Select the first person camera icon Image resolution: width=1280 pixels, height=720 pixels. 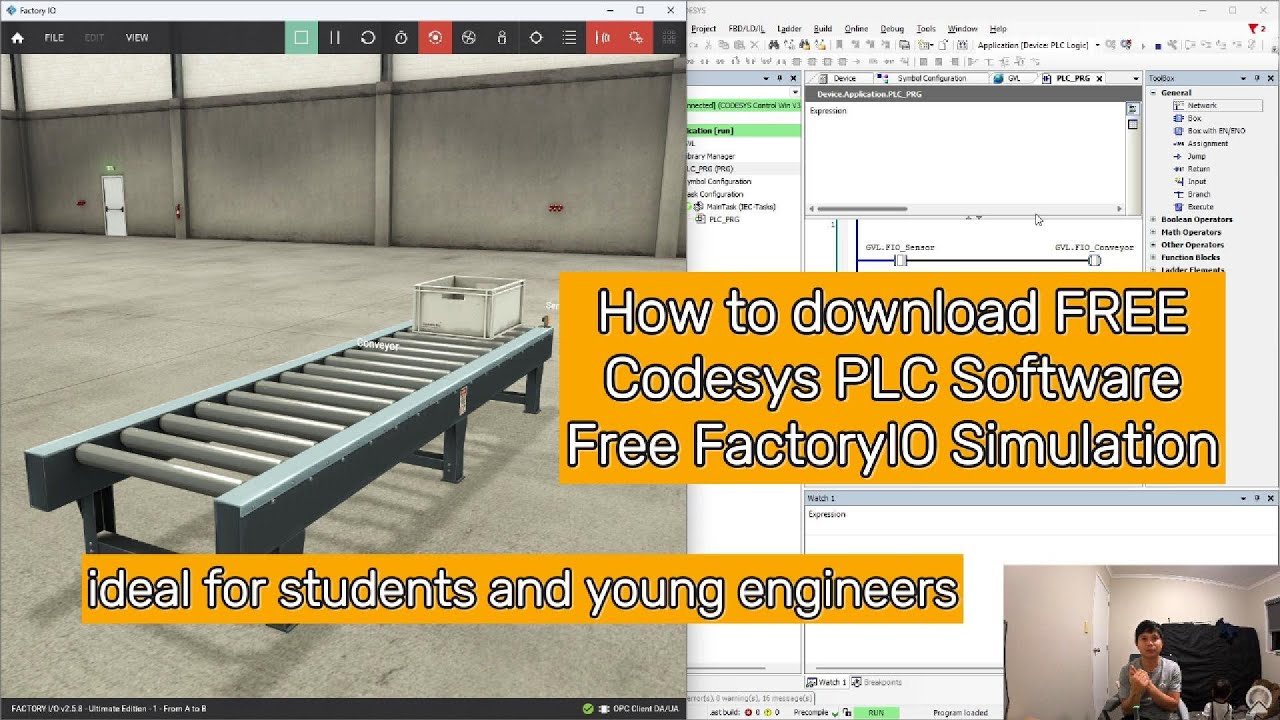click(502, 38)
